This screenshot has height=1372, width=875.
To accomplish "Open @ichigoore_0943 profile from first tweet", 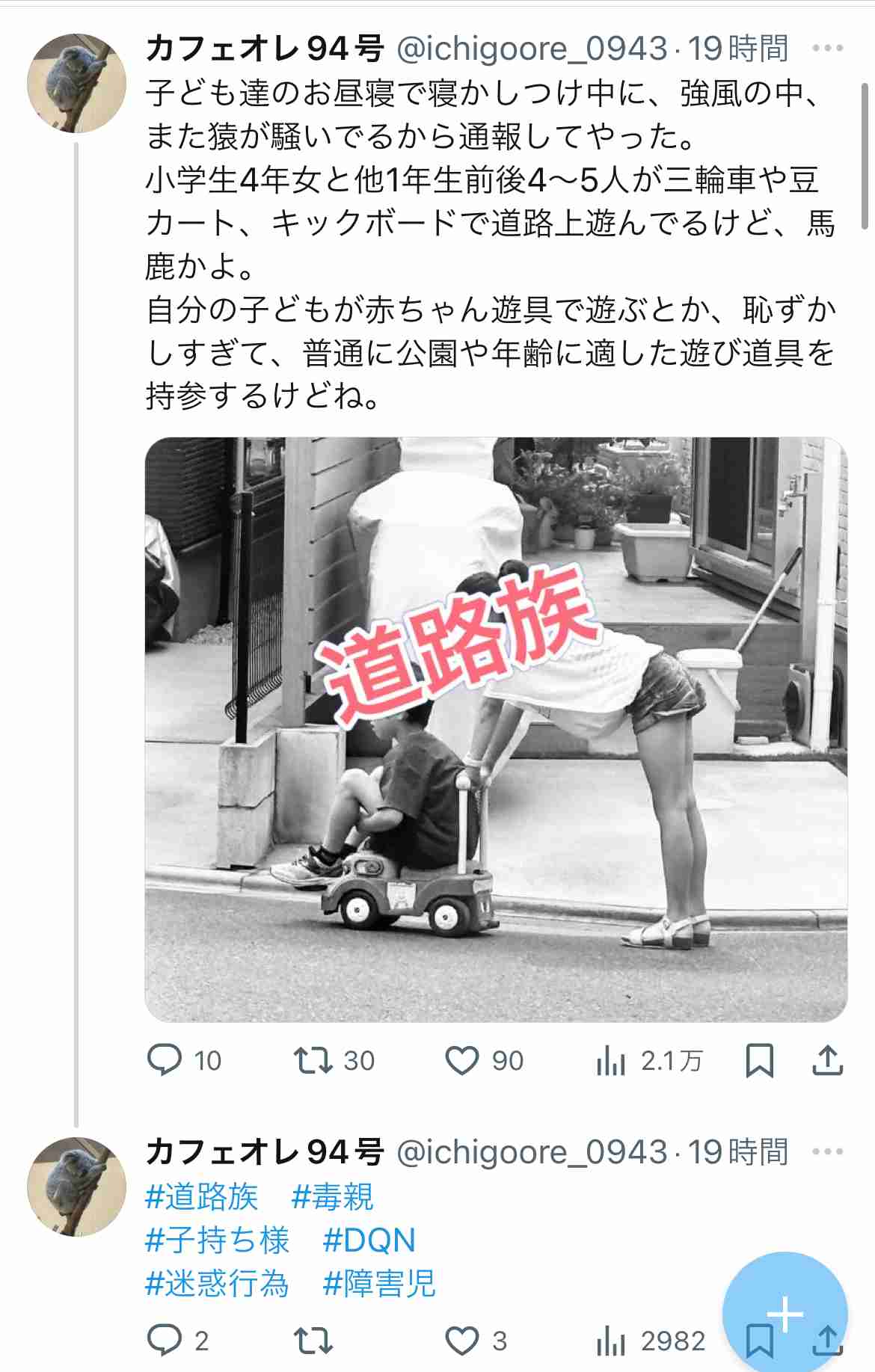I will (x=532, y=49).
